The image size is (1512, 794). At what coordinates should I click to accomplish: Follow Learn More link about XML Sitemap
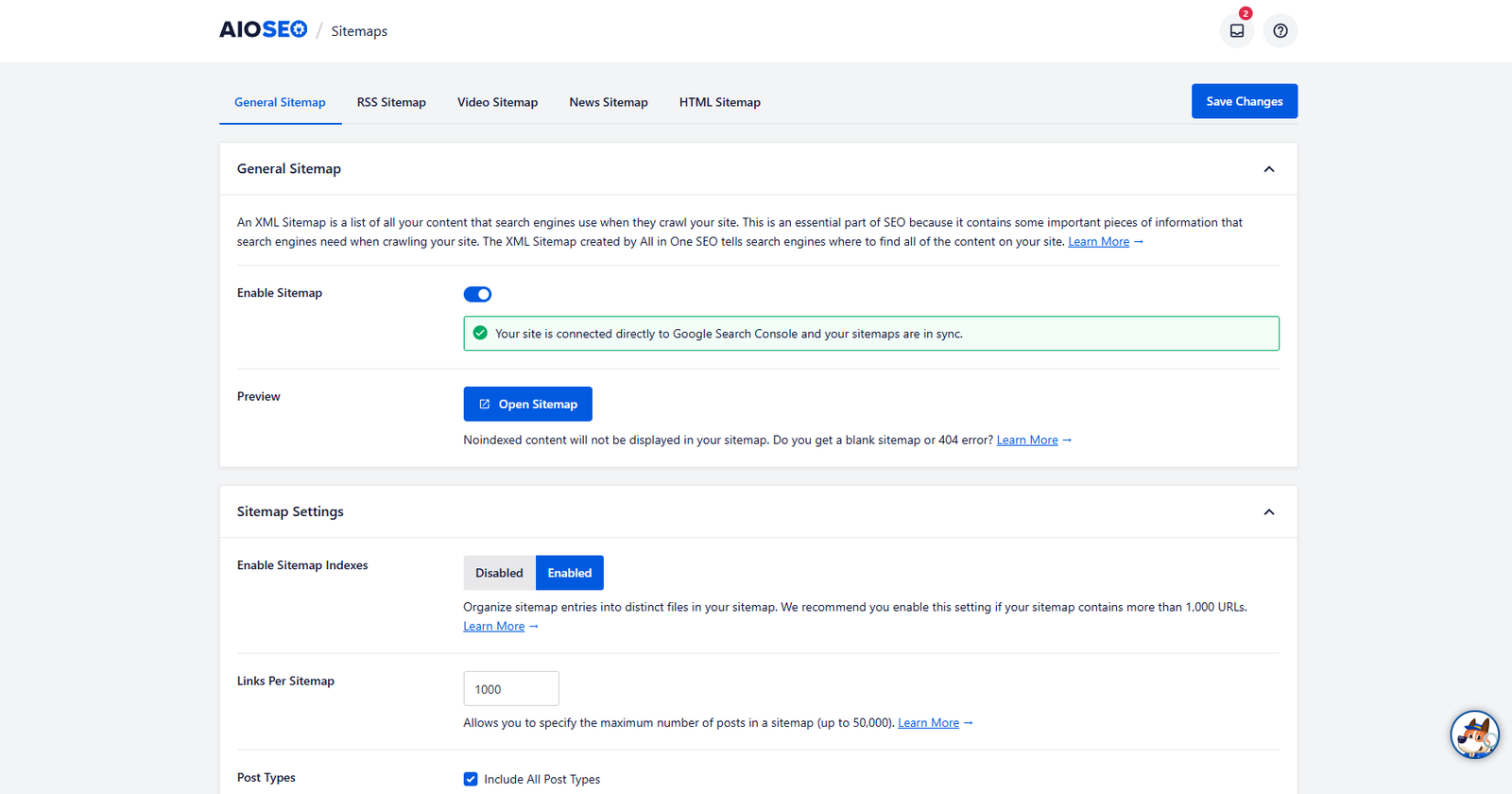click(x=1098, y=242)
